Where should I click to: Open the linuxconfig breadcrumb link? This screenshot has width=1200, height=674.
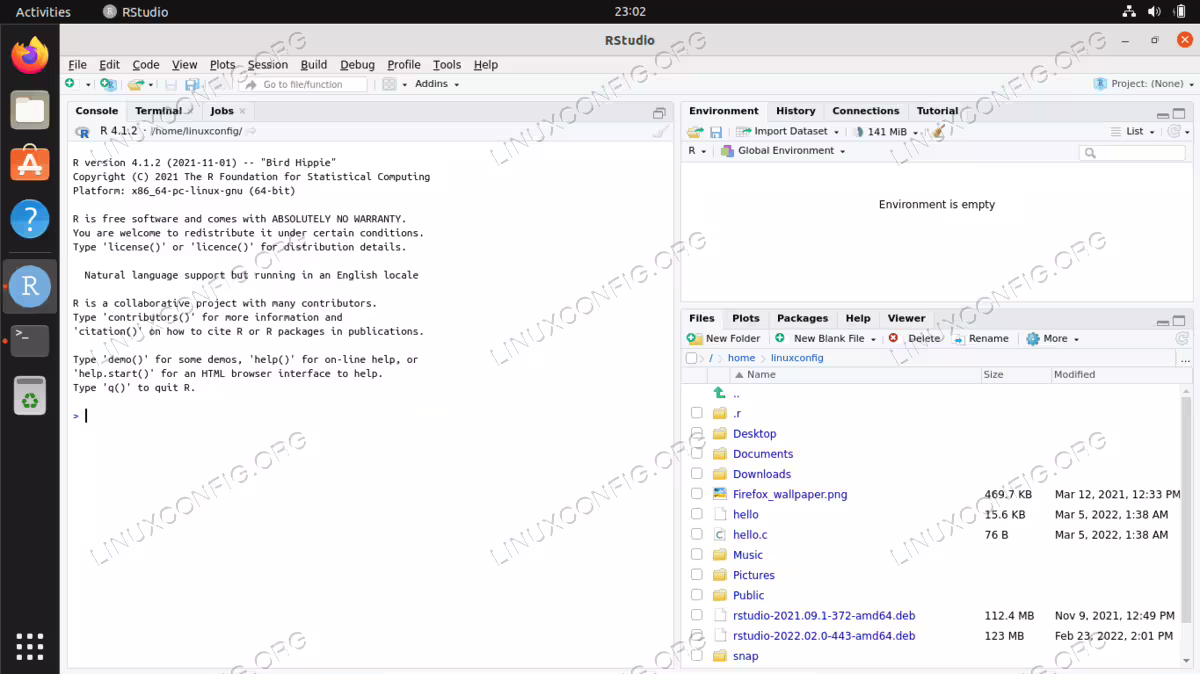796,358
